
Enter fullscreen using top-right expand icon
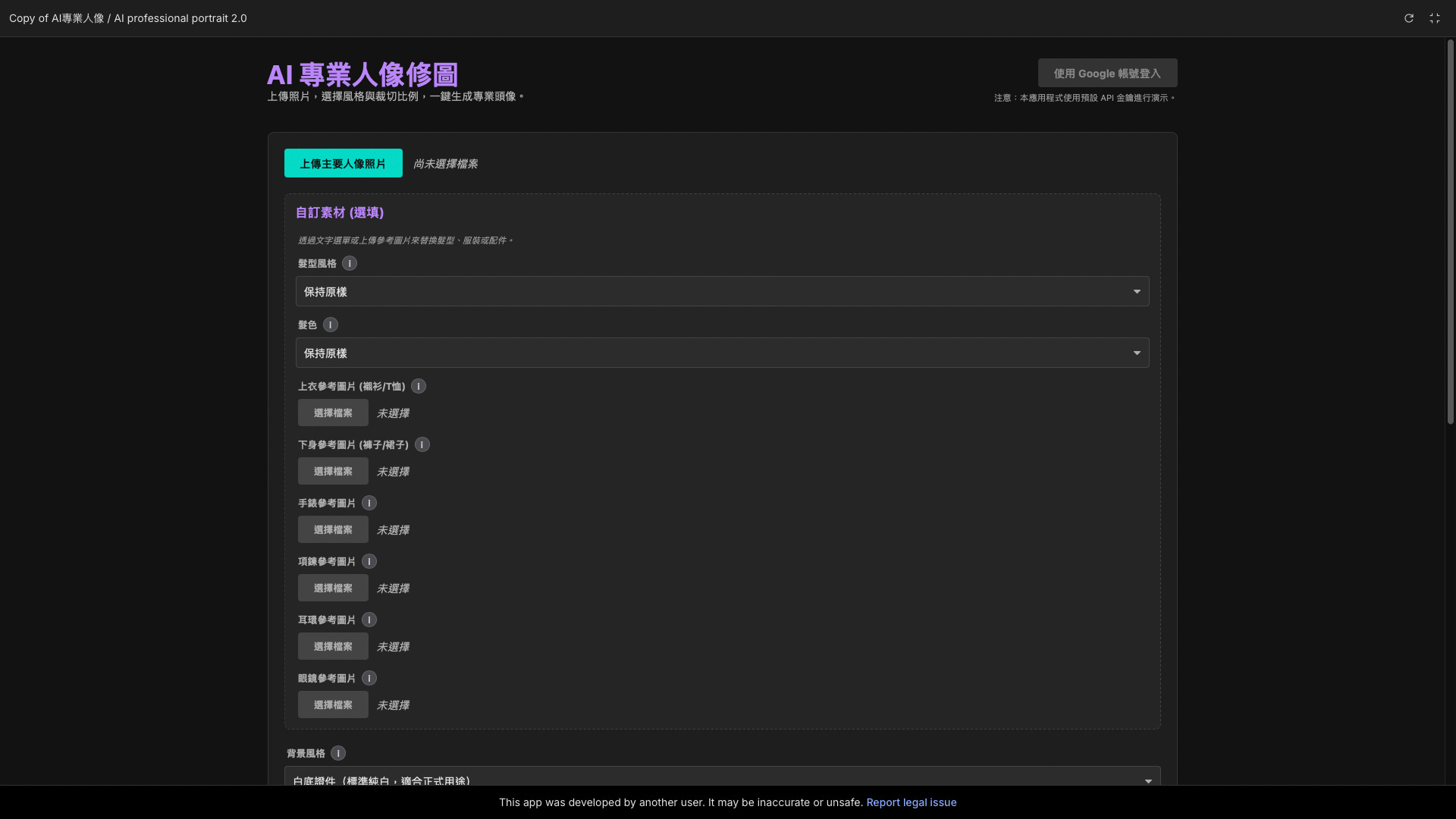[x=1434, y=18]
